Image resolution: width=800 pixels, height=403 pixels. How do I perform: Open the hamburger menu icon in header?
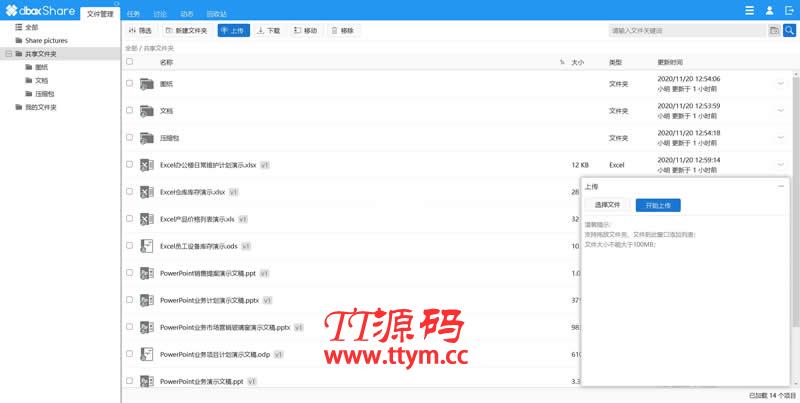749,10
